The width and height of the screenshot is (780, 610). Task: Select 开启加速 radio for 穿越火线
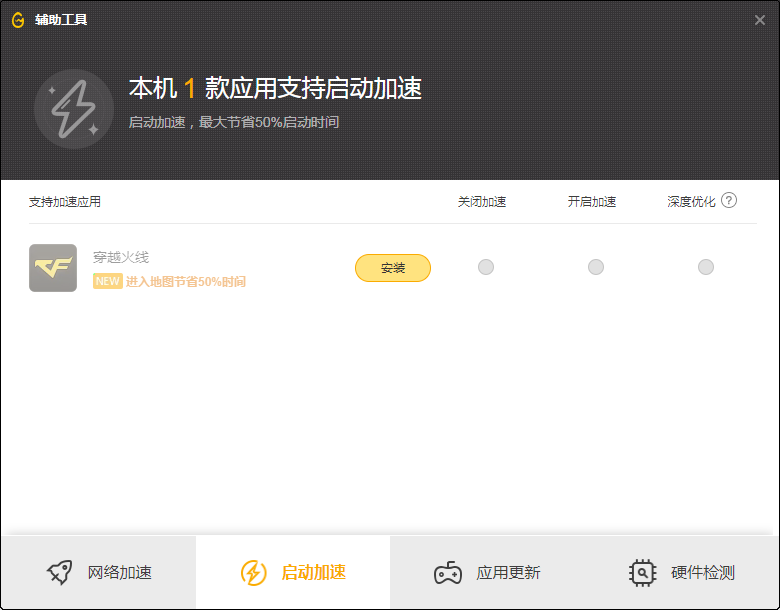tap(596, 267)
